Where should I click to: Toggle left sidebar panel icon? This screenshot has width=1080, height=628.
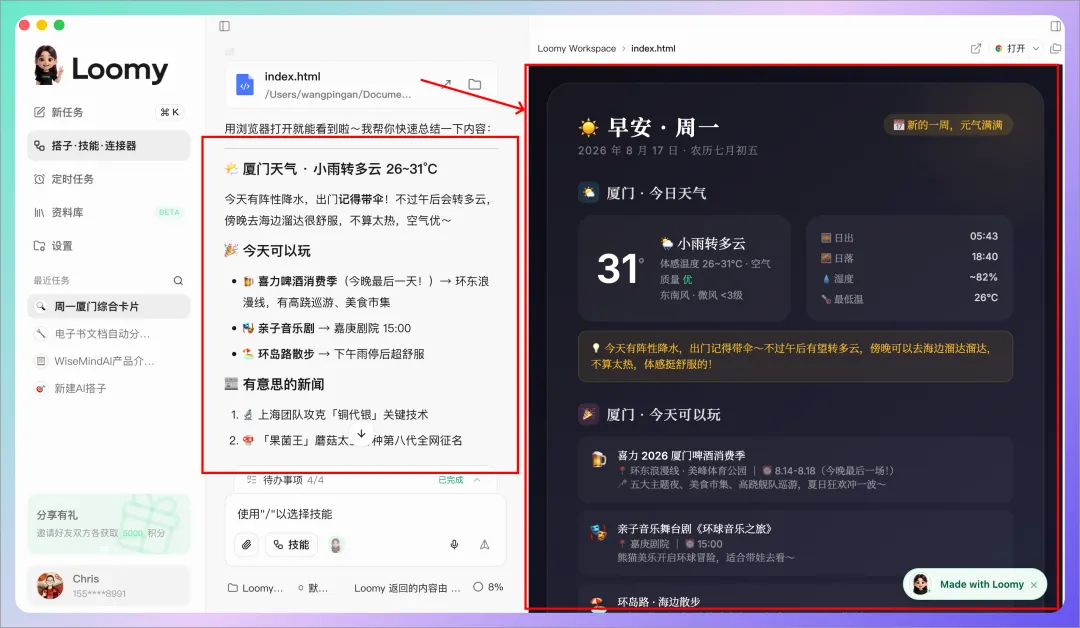(x=225, y=26)
